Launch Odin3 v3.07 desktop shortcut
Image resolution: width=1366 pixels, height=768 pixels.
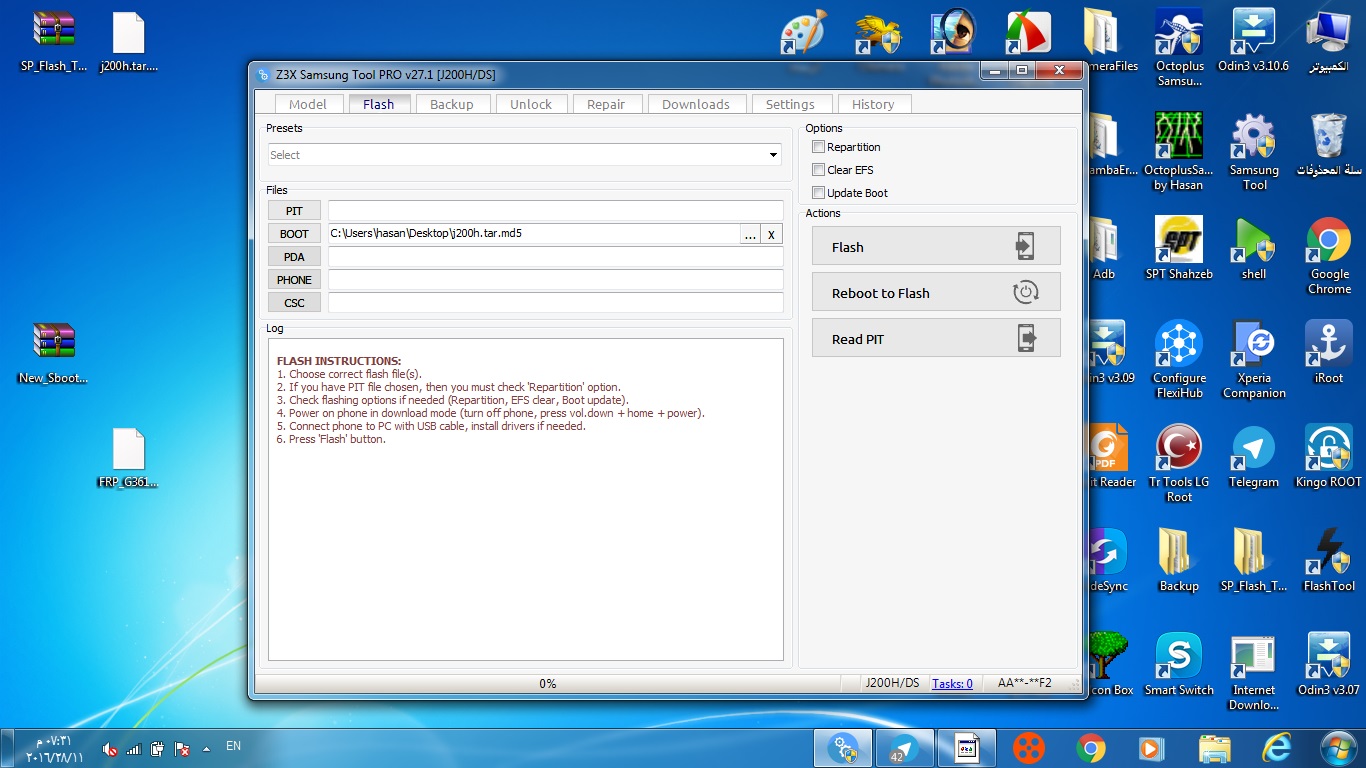pos(1329,665)
